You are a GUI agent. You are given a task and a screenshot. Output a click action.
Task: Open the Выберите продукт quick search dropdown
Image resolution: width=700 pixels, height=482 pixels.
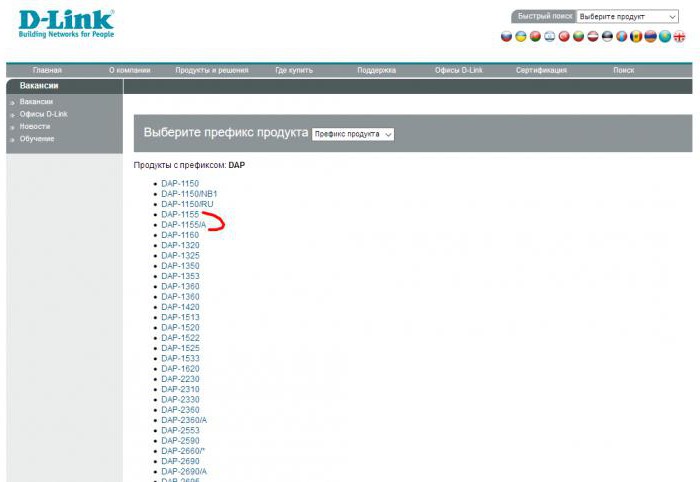tap(627, 17)
